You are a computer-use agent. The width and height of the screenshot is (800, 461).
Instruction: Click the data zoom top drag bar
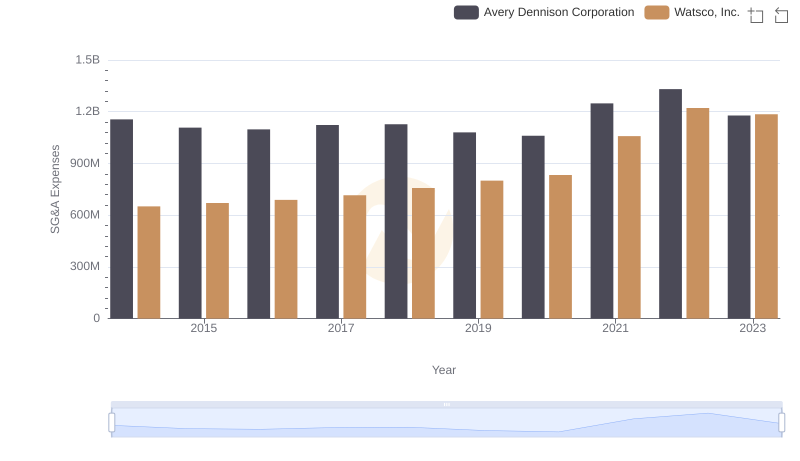(x=446, y=404)
